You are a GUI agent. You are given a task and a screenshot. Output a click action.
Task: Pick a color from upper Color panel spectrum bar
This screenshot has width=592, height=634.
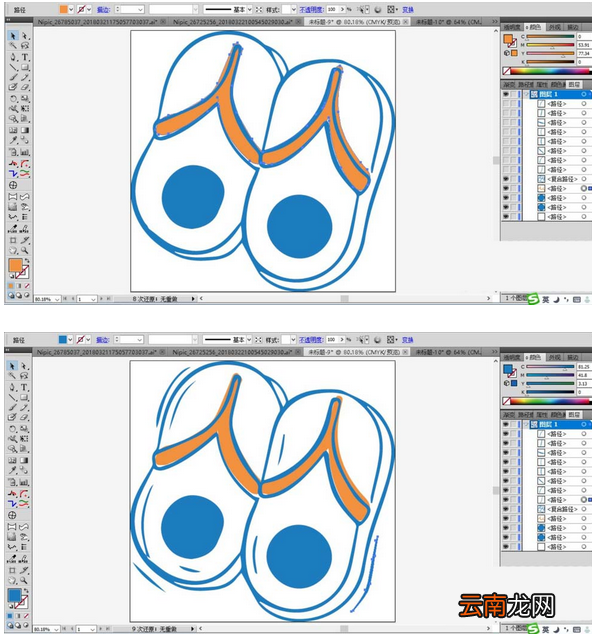[x=549, y=71]
